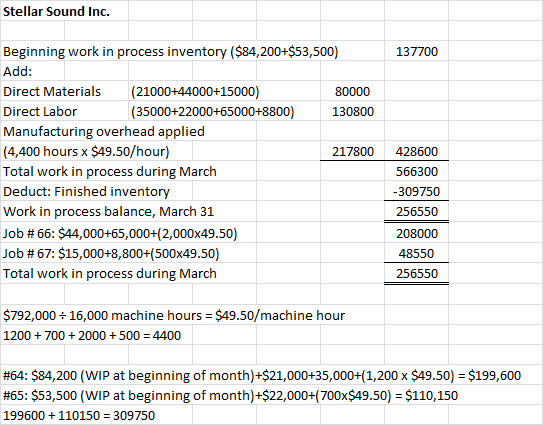Click the Job # 67 calculation row
This screenshot has width=543, height=425.
pos(111,254)
